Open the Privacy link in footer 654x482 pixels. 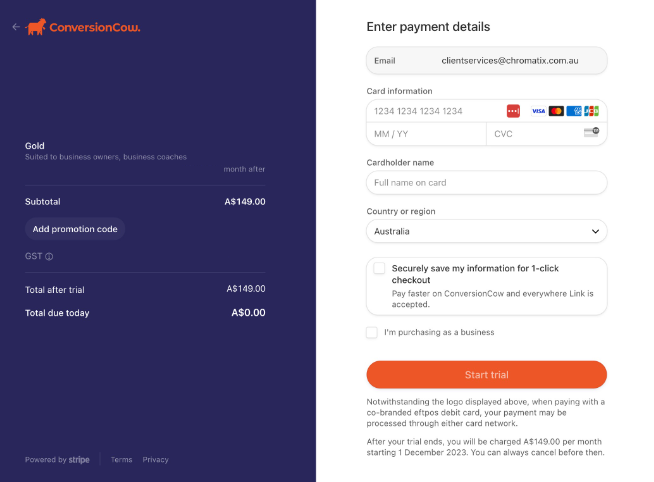tap(156, 459)
